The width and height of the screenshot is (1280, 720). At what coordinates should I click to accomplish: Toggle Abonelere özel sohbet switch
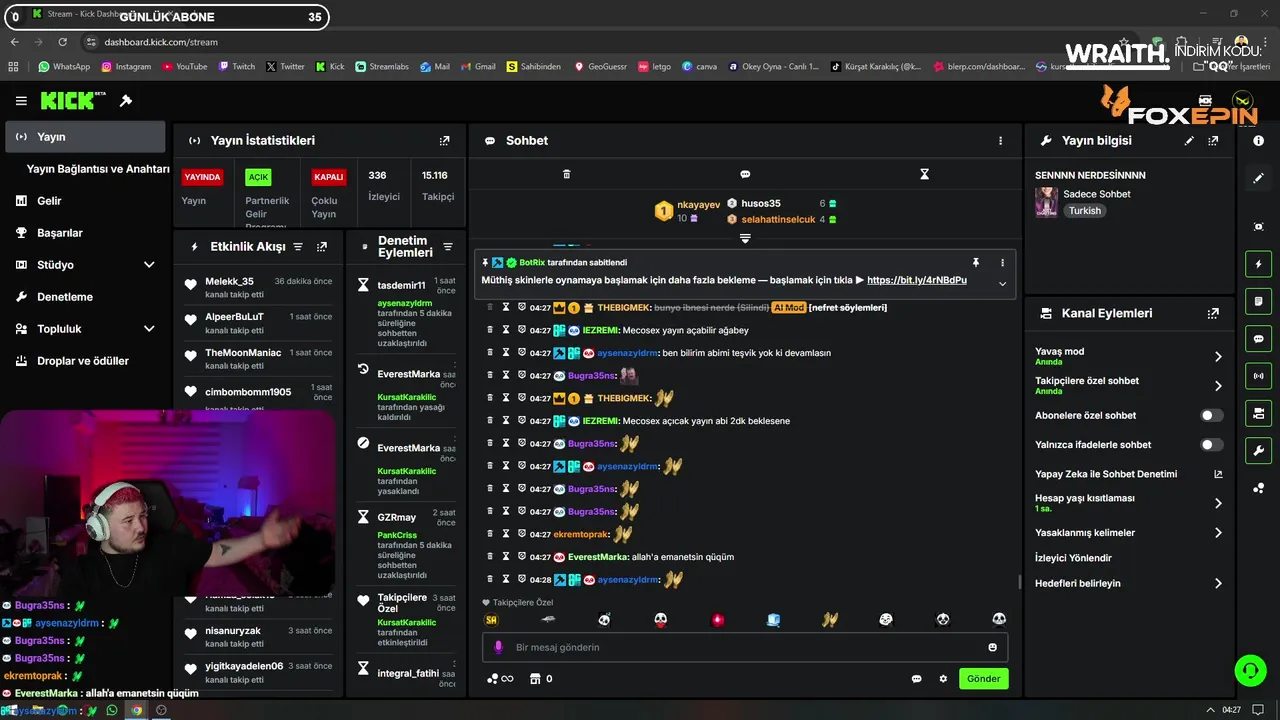1211,415
